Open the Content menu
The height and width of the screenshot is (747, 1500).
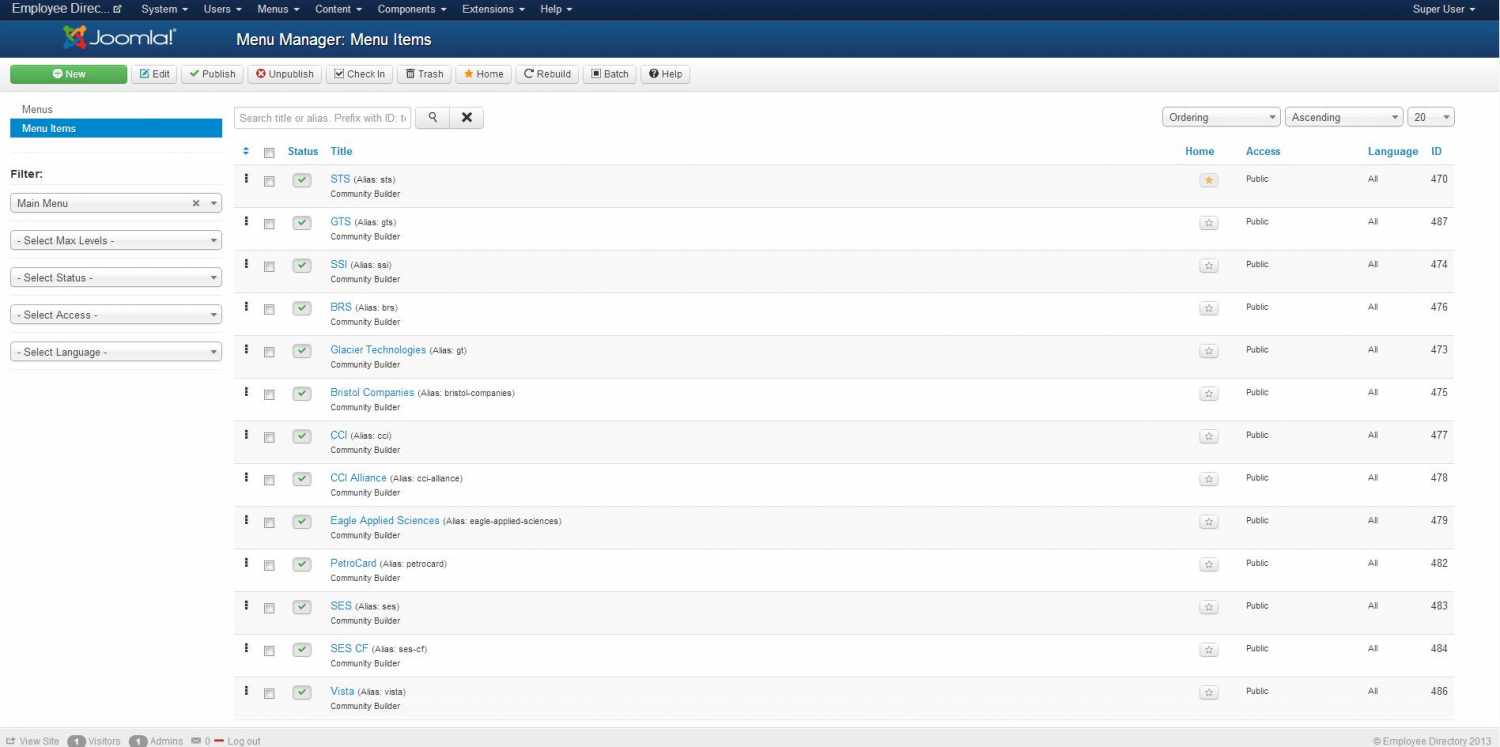tap(338, 9)
